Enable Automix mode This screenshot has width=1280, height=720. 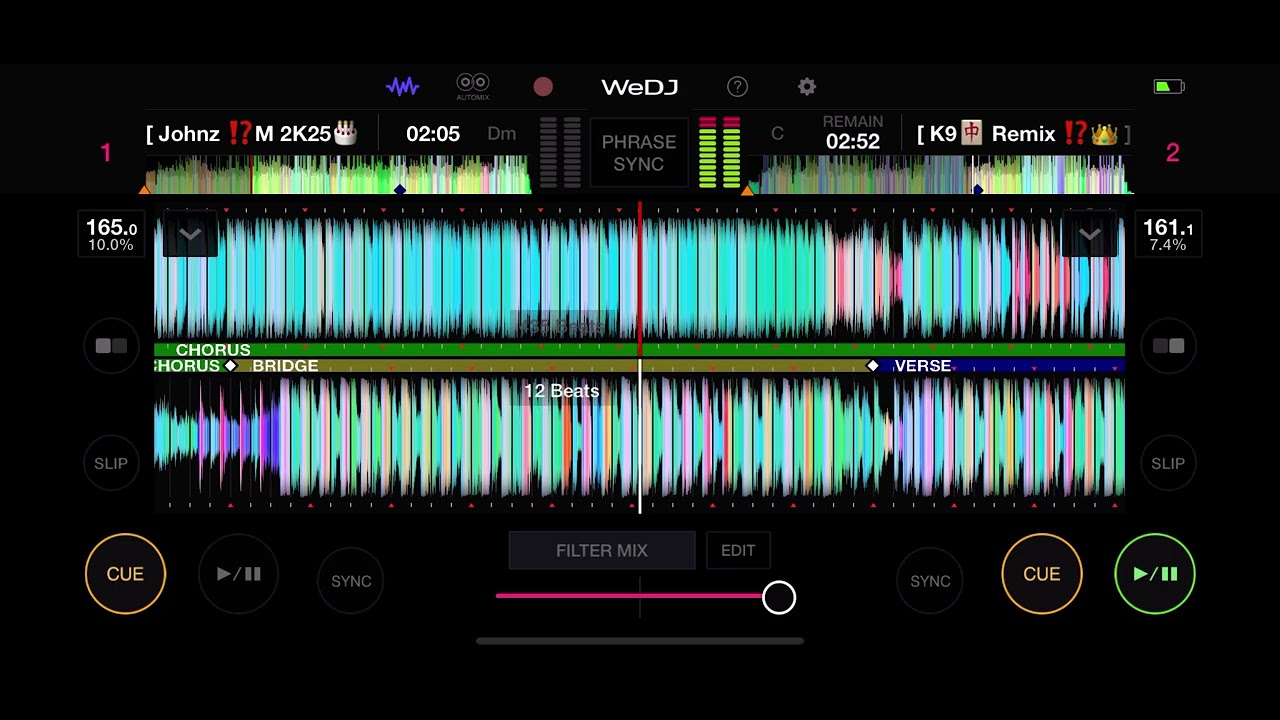click(x=473, y=87)
